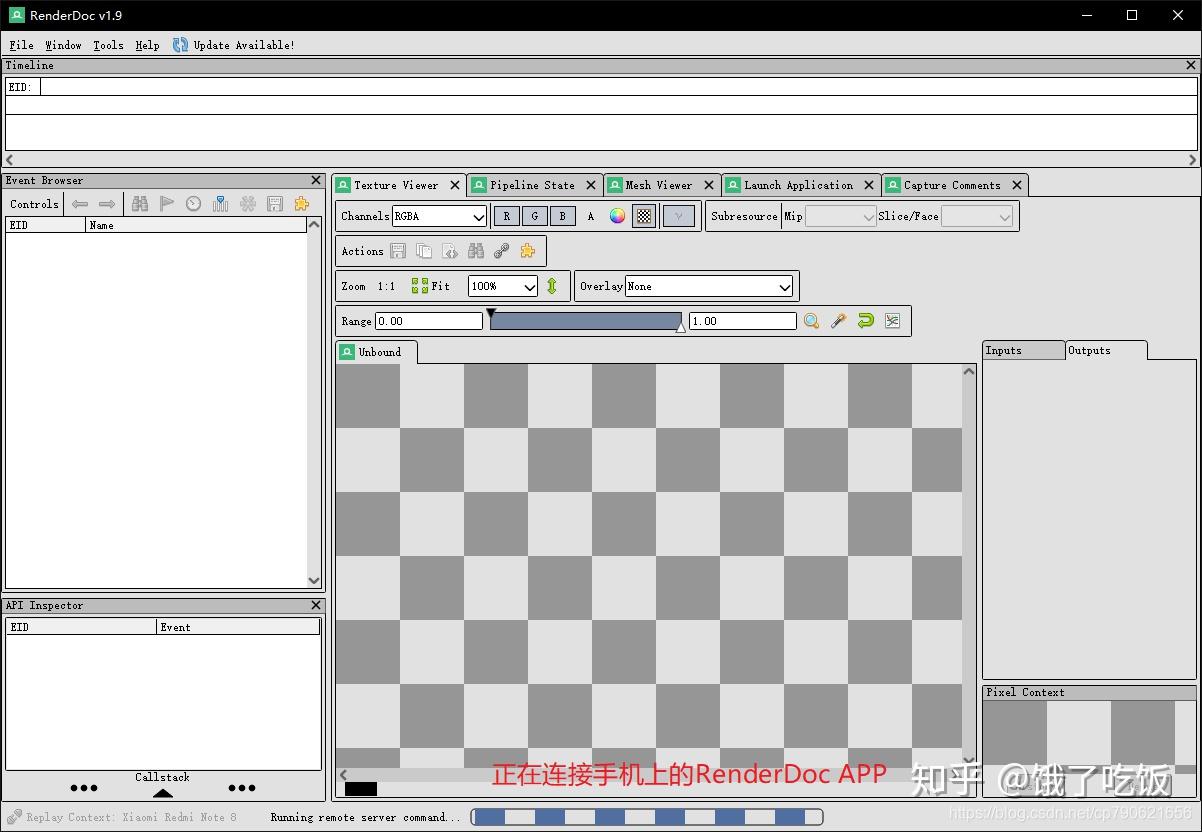This screenshot has height=832, width=1202.
Task: Click the clock icon to time draw calls
Action: 193,204
